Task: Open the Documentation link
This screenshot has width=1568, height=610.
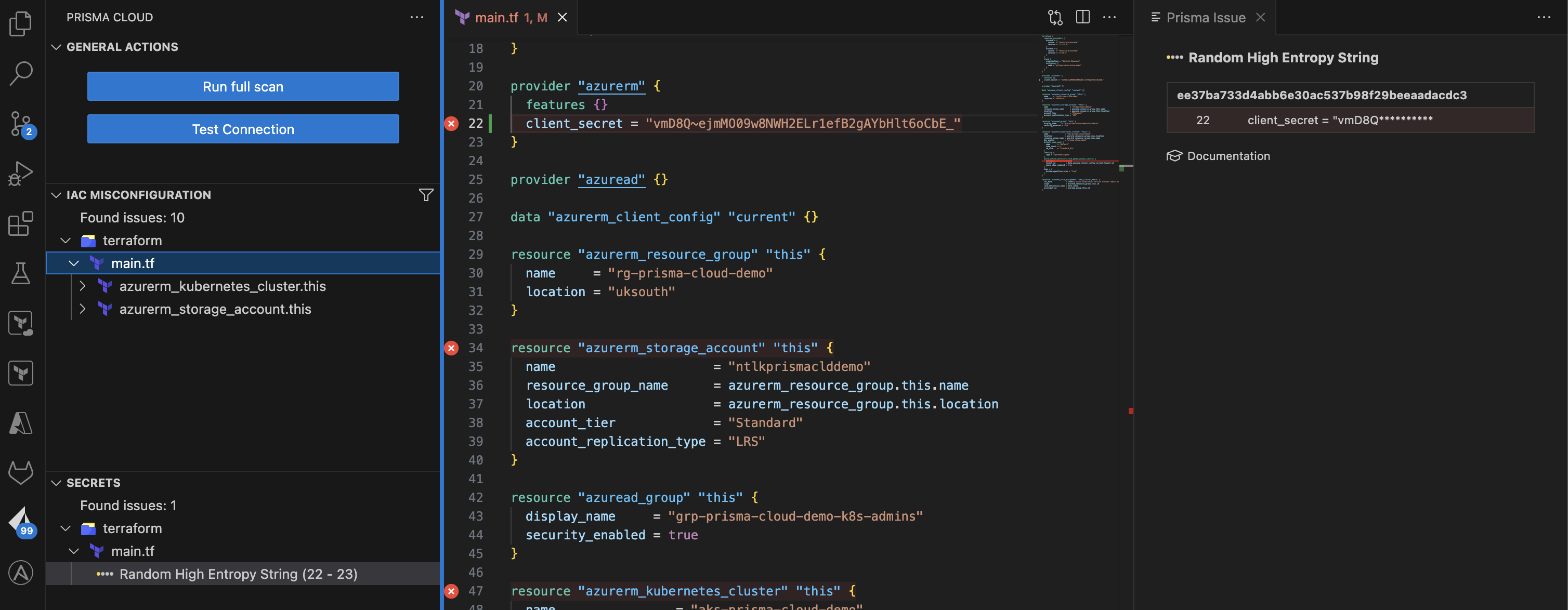Action: click(x=1229, y=156)
